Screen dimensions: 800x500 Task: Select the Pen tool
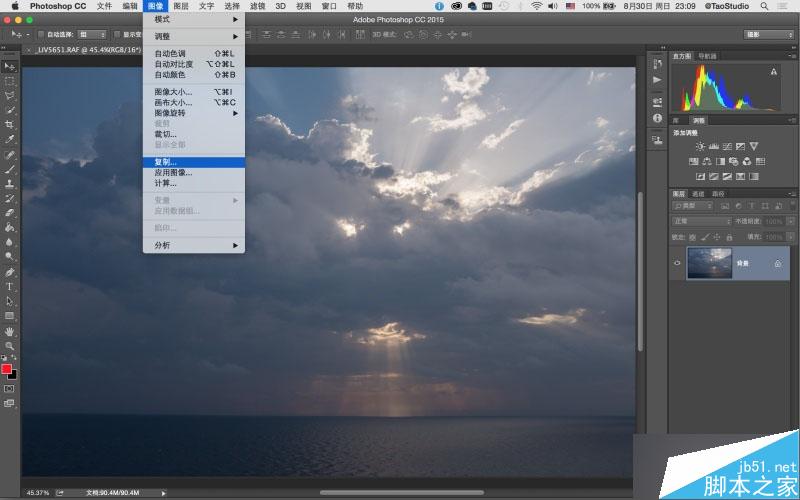click(x=9, y=272)
